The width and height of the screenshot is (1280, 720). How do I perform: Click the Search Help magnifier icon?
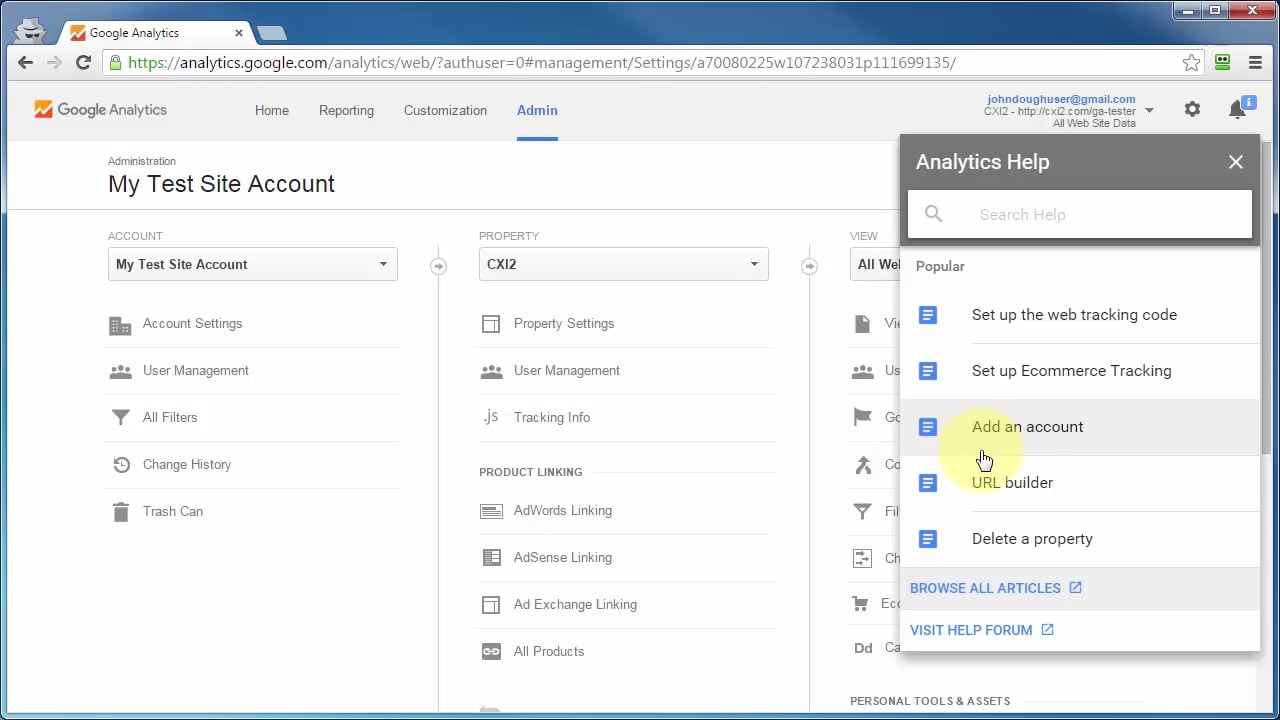tap(933, 214)
